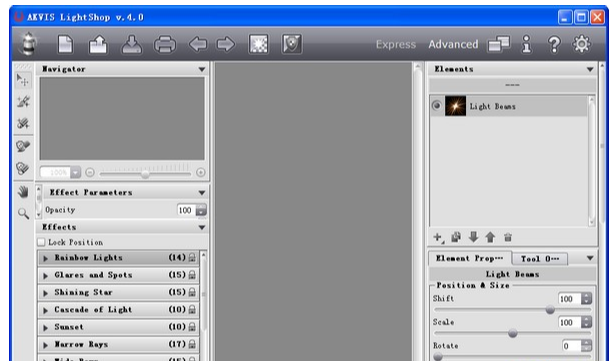
Task: Open the Preferences gear icon
Action: pos(582,44)
